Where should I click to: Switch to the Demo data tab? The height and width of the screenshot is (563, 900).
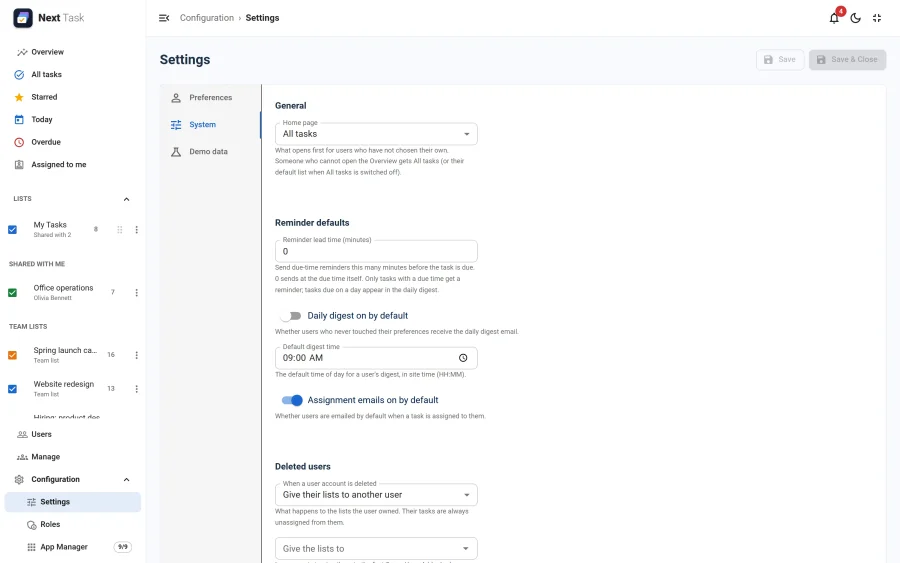pos(211,152)
